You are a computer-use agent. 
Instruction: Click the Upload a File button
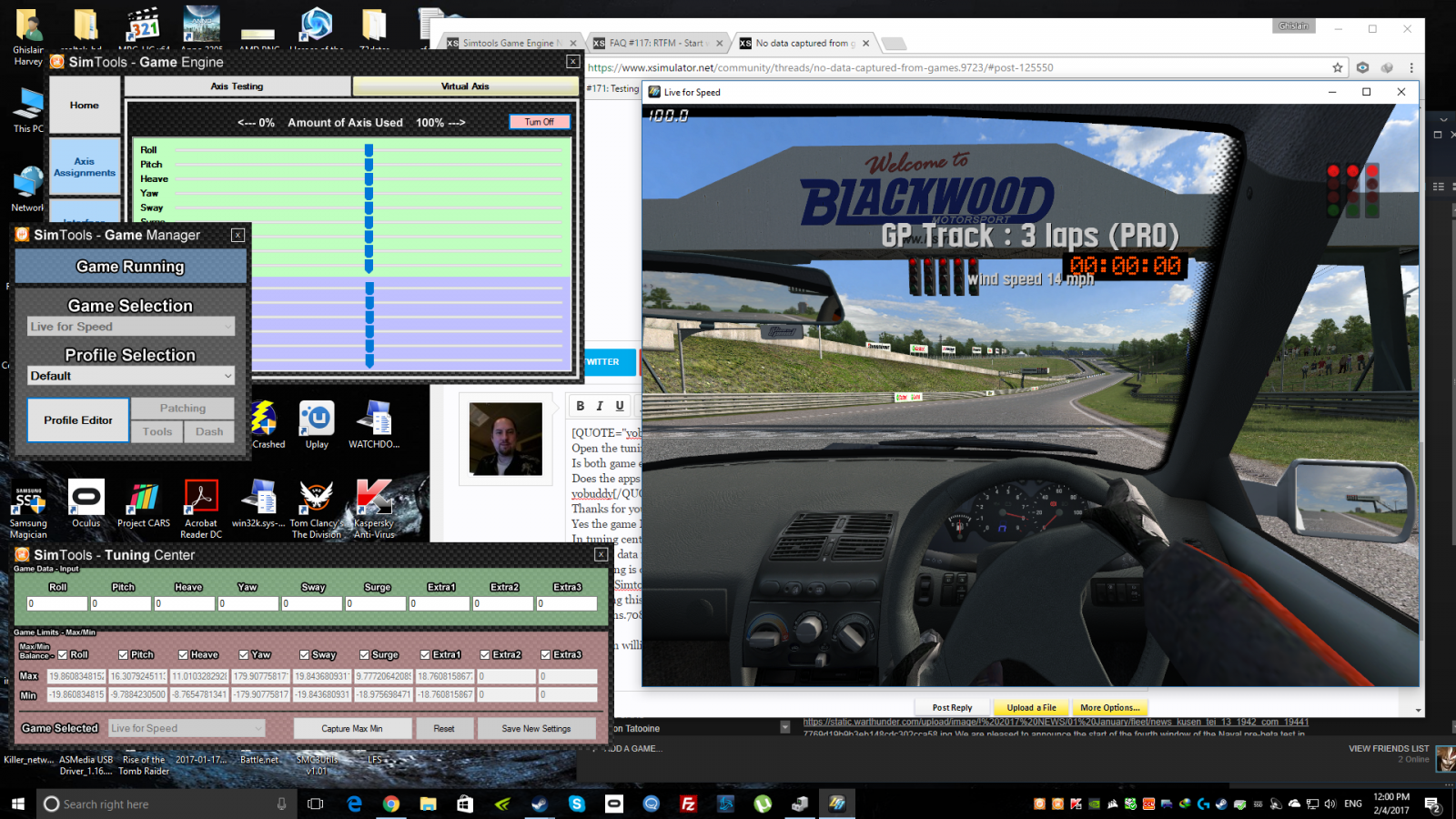pyautogui.click(x=1031, y=707)
